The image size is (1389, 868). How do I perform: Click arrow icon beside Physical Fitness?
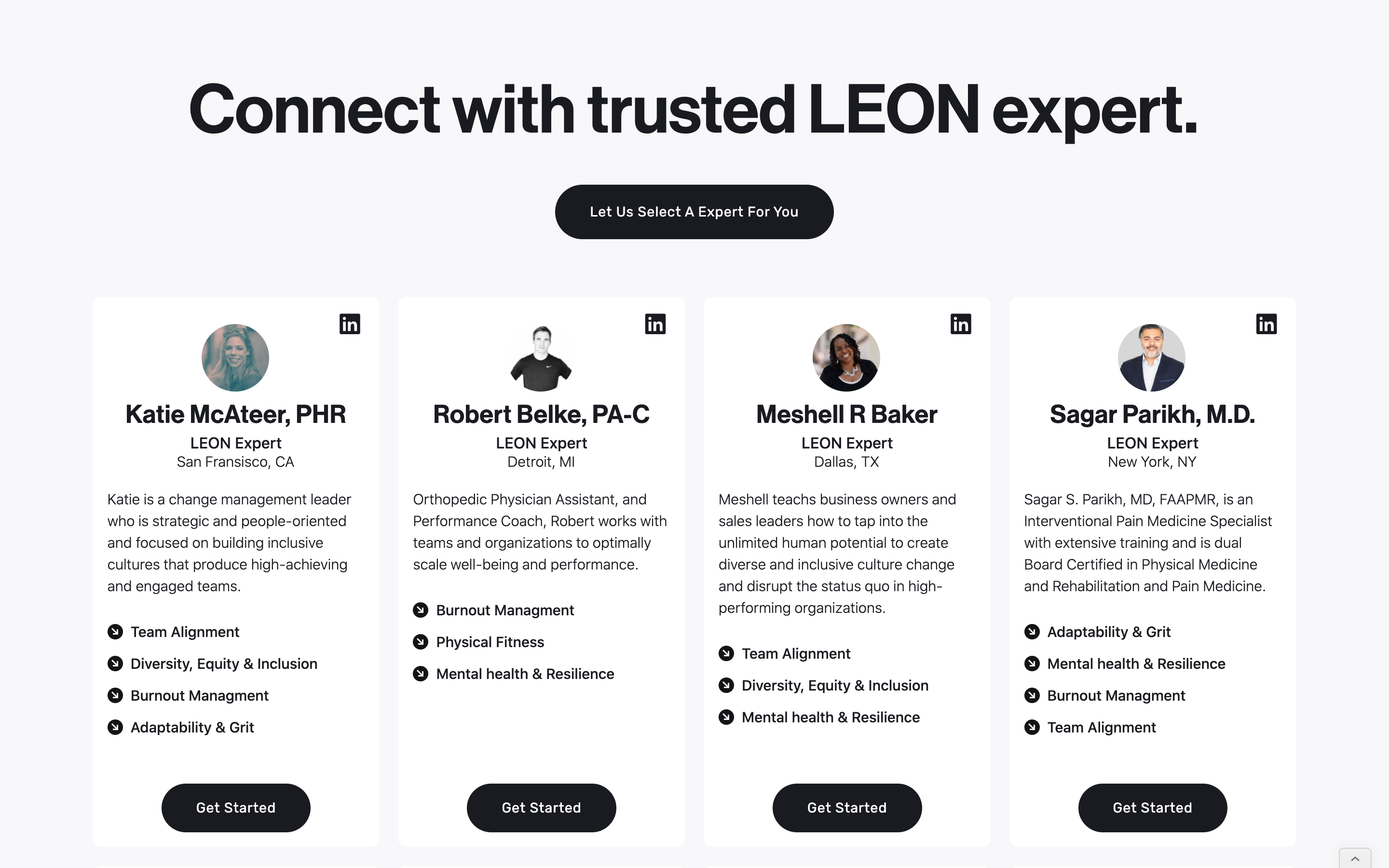[x=421, y=642]
